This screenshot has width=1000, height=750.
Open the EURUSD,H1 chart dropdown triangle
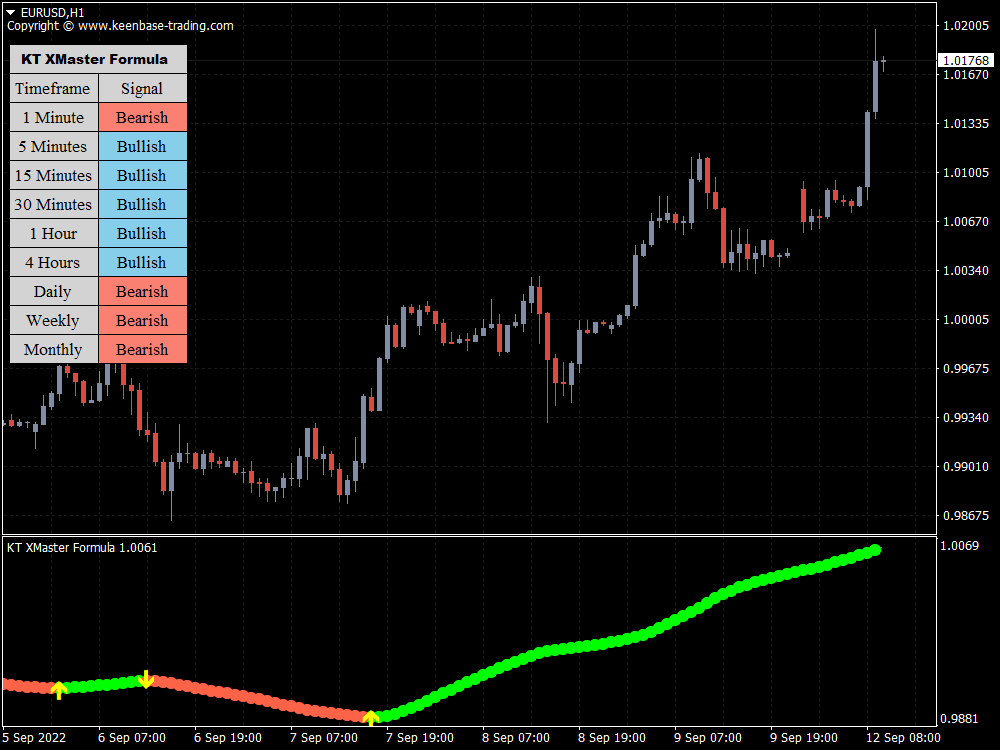point(11,13)
